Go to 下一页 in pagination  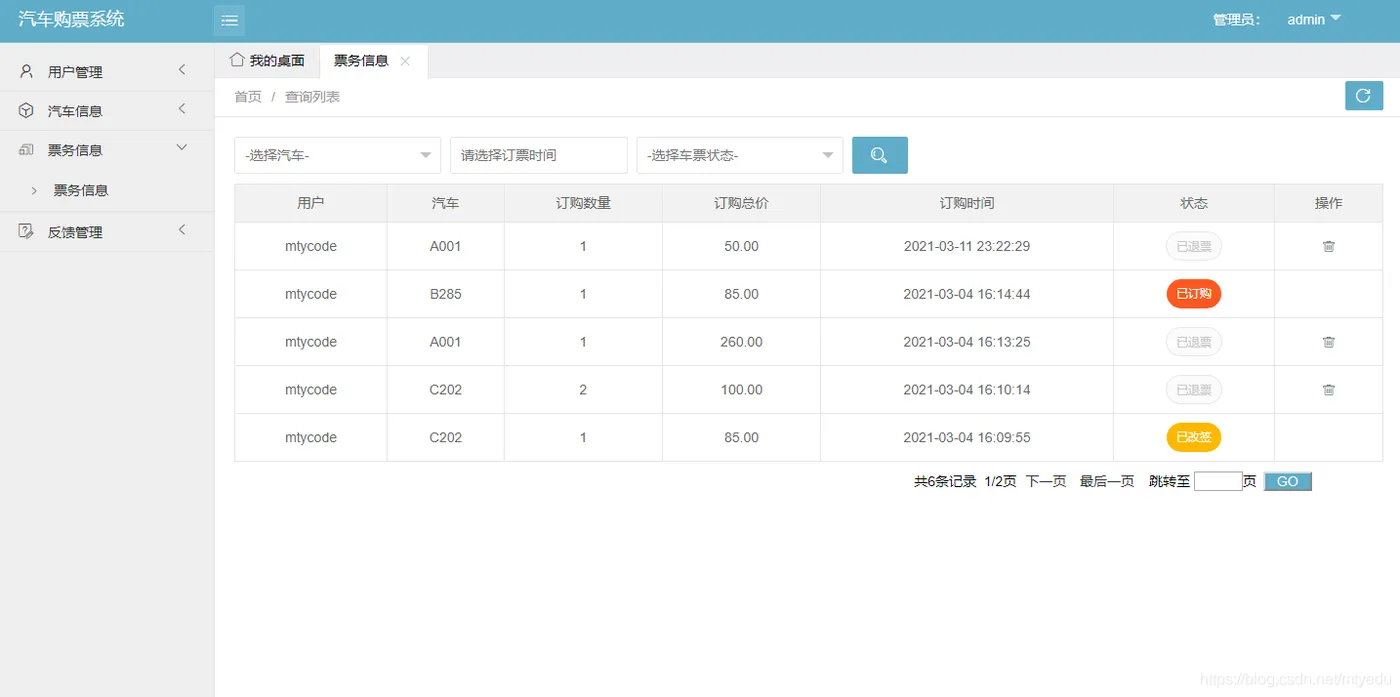1046,481
